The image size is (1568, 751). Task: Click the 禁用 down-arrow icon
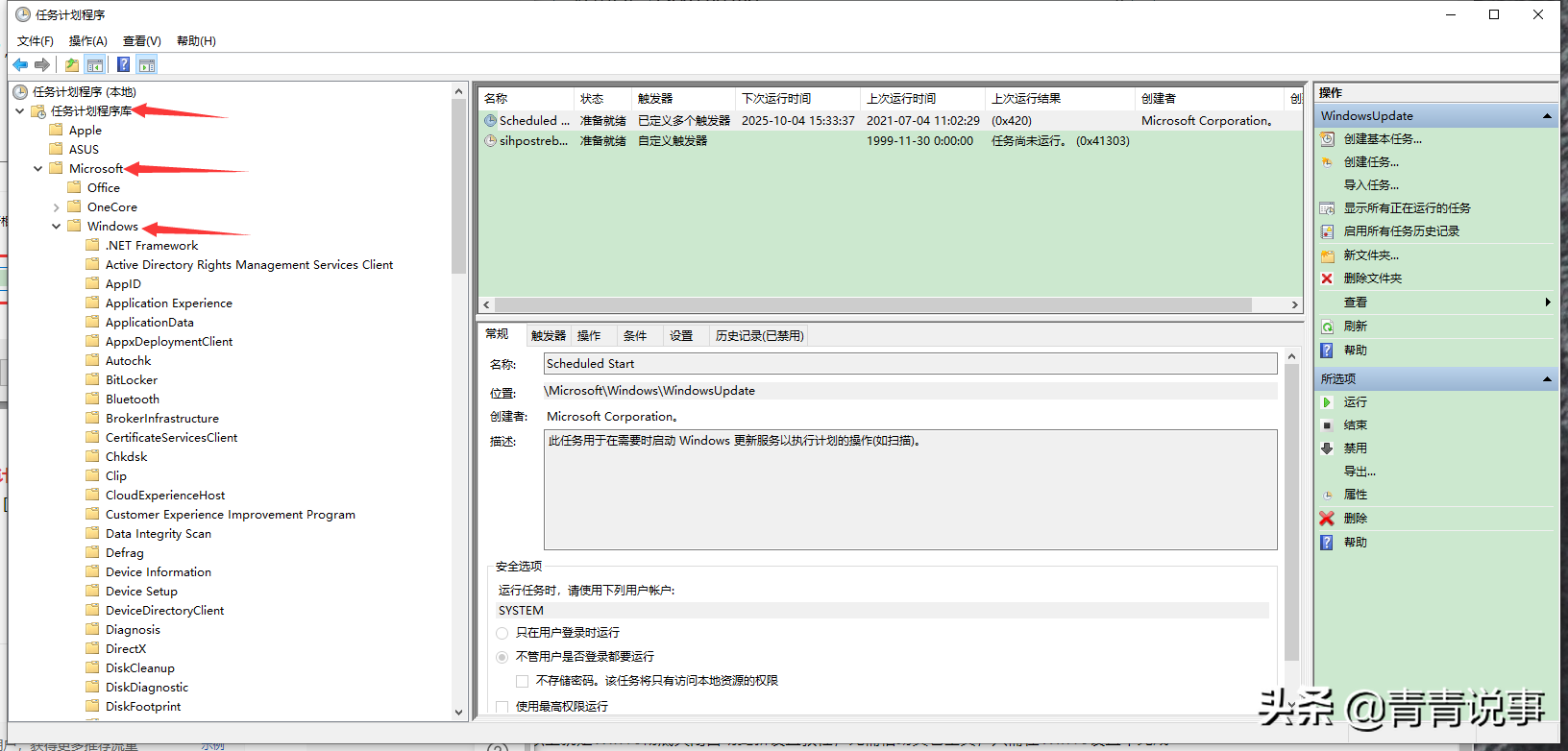coord(1327,448)
